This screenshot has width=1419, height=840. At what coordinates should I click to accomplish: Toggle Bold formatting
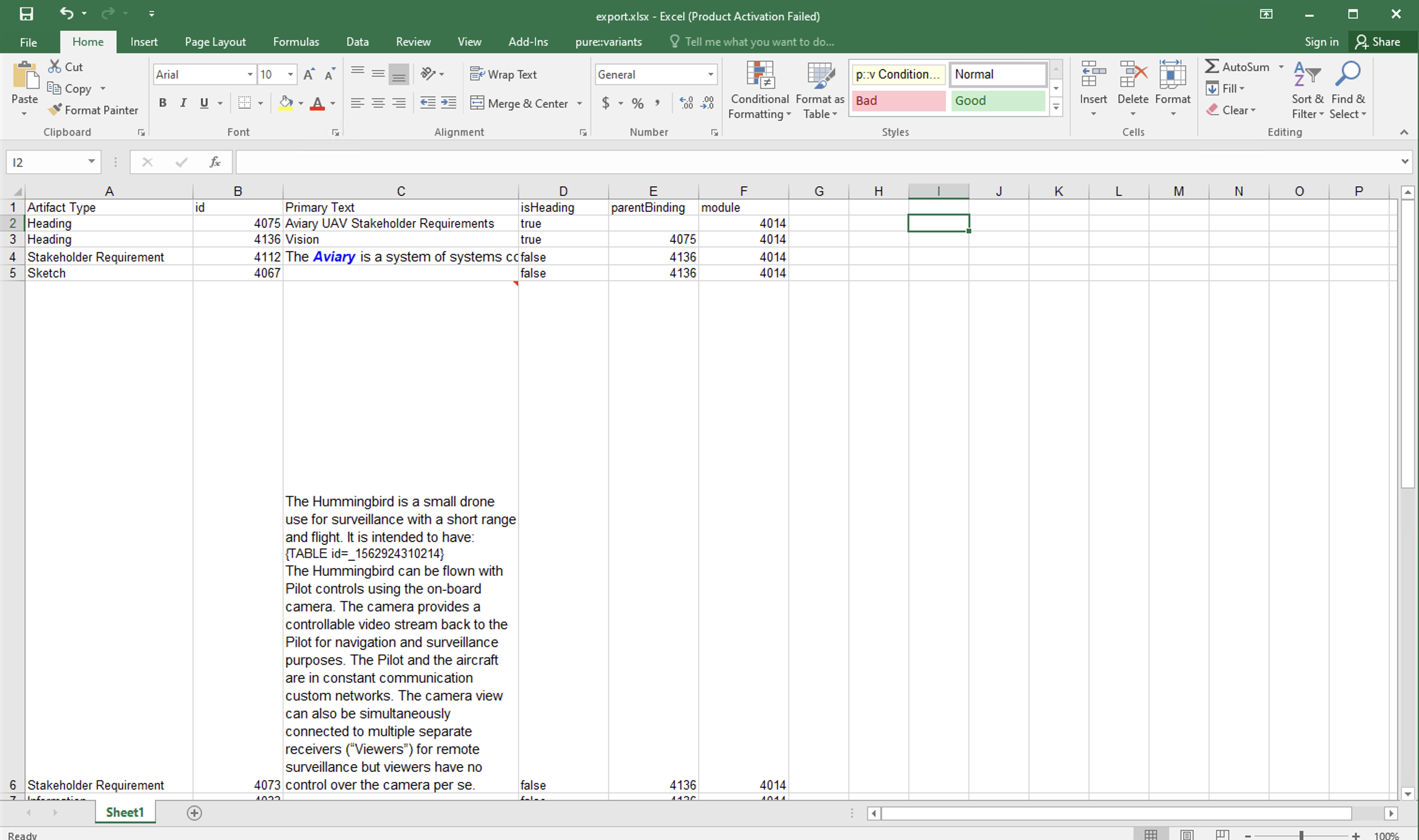click(162, 103)
